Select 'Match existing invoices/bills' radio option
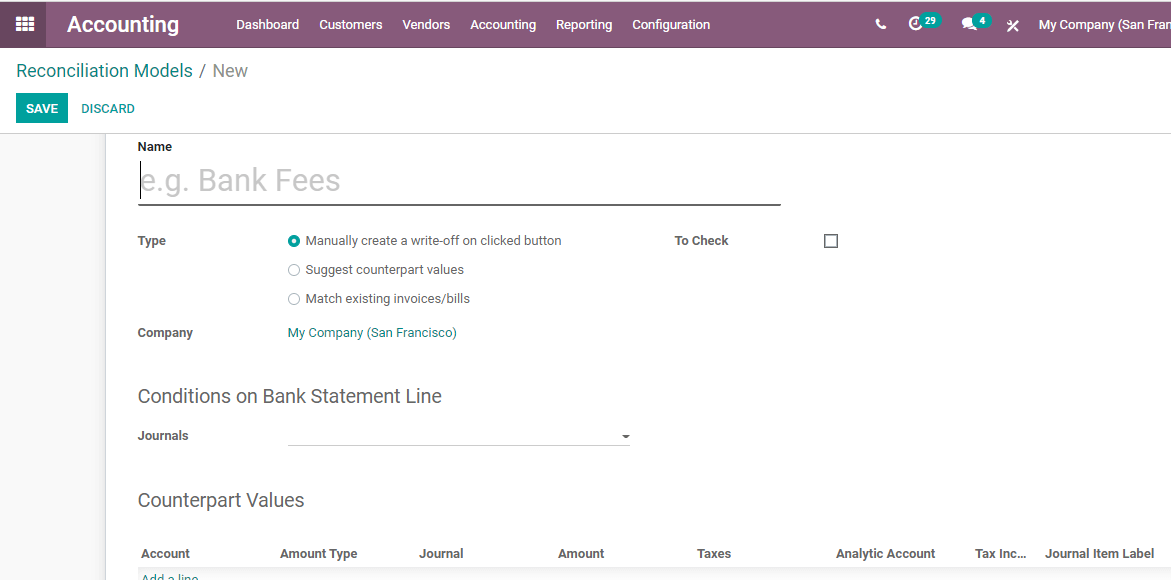 pyautogui.click(x=294, y=299)
